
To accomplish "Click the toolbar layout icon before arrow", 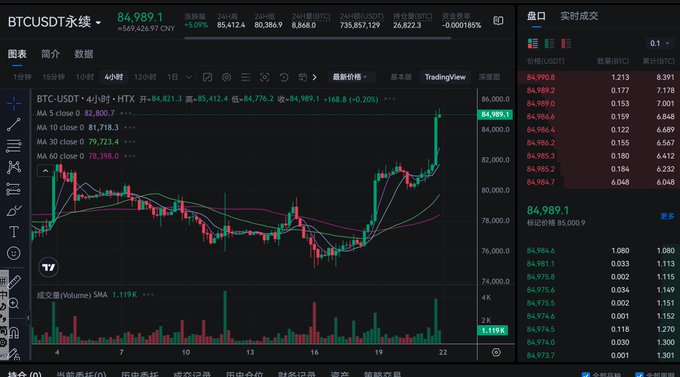I will pyautogui.click(x=302, y=77).
